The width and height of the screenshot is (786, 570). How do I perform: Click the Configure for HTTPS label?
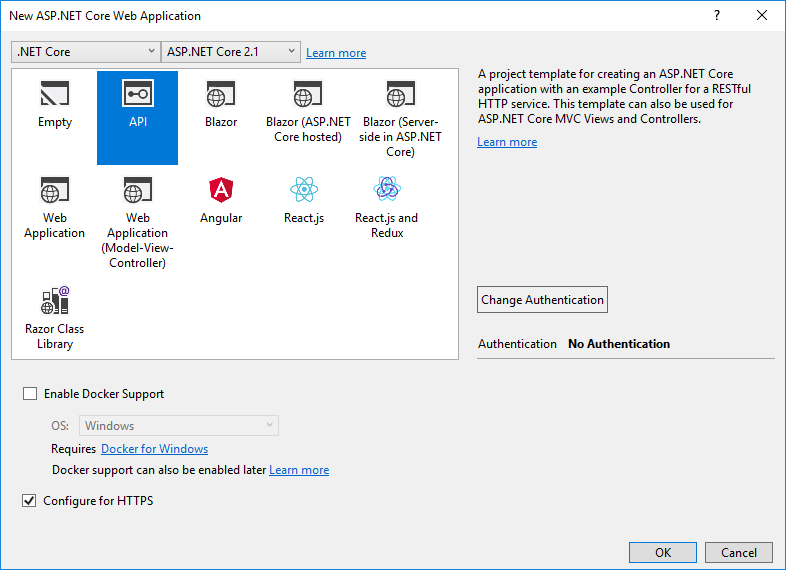click(98, 501)
